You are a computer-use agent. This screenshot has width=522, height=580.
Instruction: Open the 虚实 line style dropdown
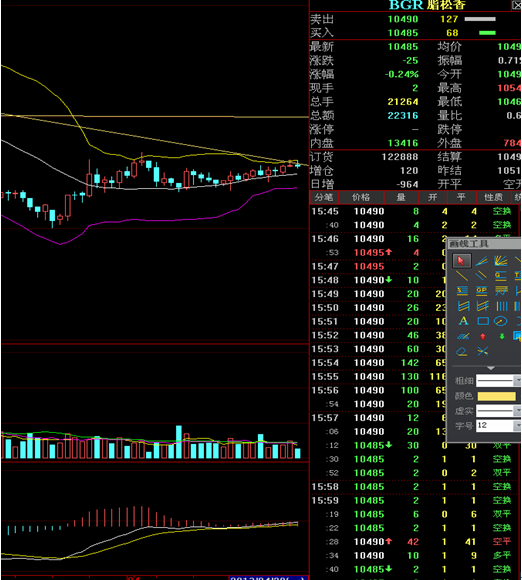tap(517, 410)
